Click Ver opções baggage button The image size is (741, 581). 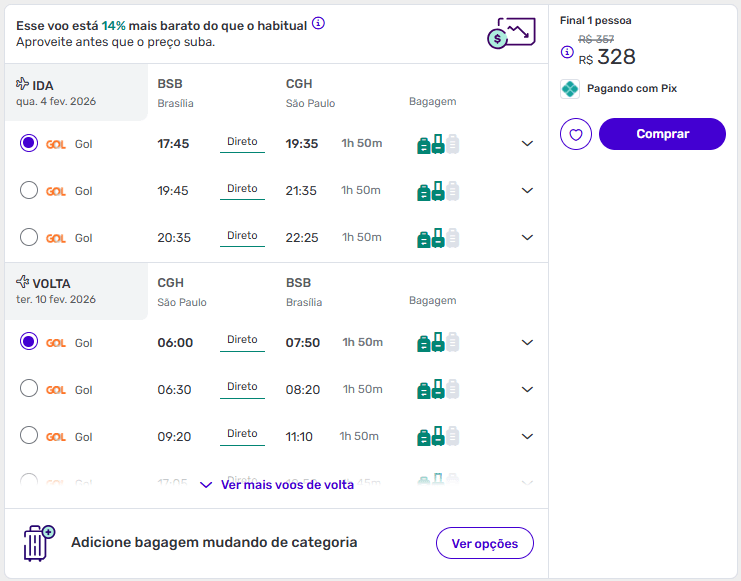[x=484, y=543]
